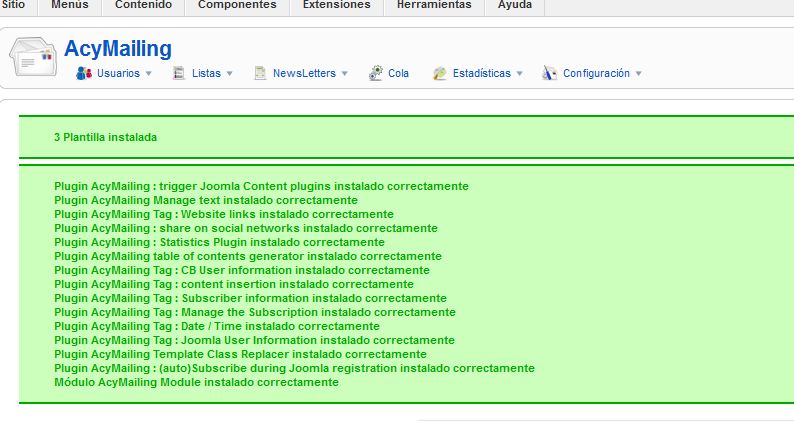Click the 'Joomla User Information' message line
794x421 pixels.
pos(254,340)
